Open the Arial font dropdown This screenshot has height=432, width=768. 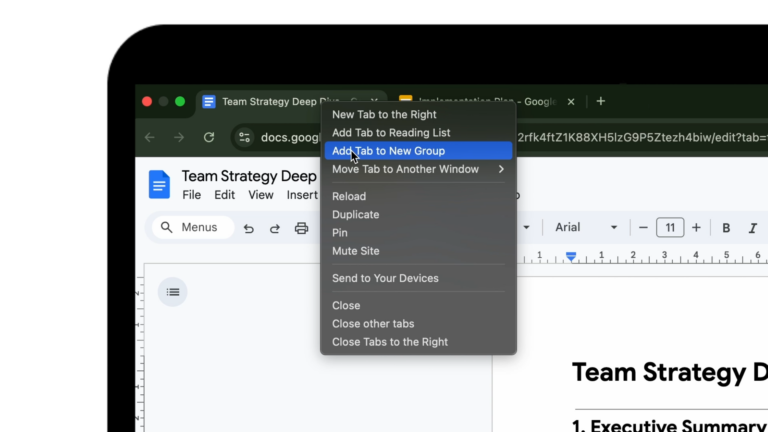586,228
